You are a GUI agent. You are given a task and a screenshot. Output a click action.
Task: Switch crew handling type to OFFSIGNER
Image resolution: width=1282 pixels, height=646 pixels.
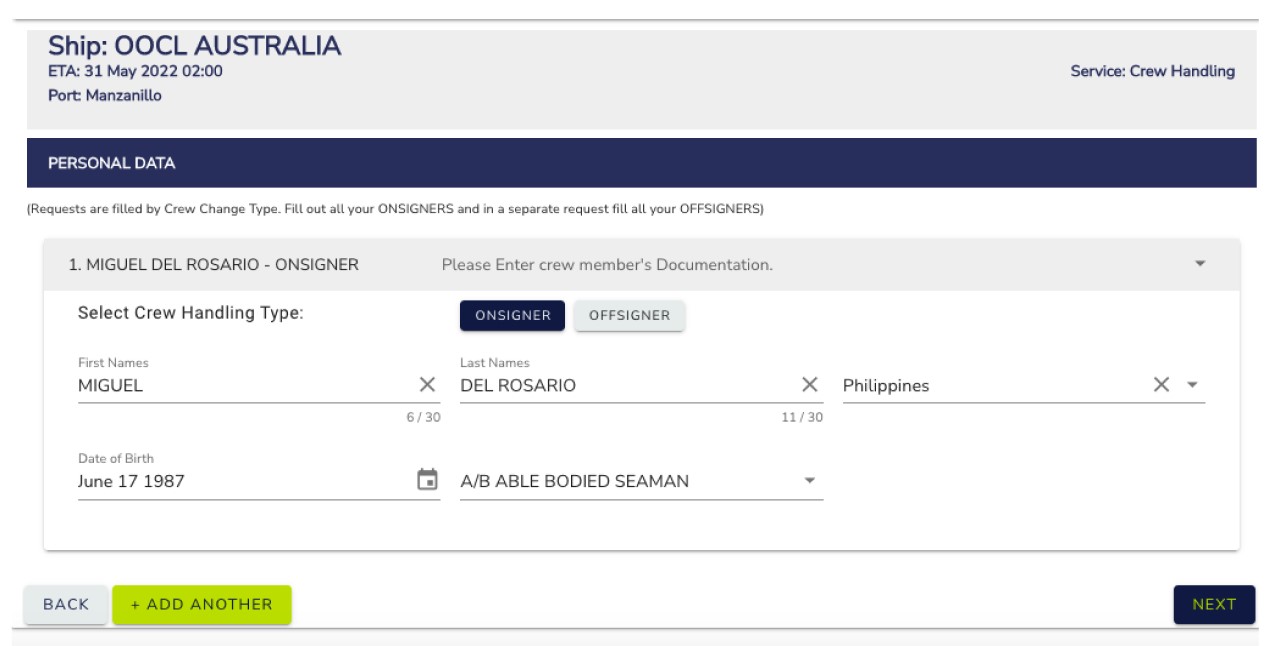(629, 315)
